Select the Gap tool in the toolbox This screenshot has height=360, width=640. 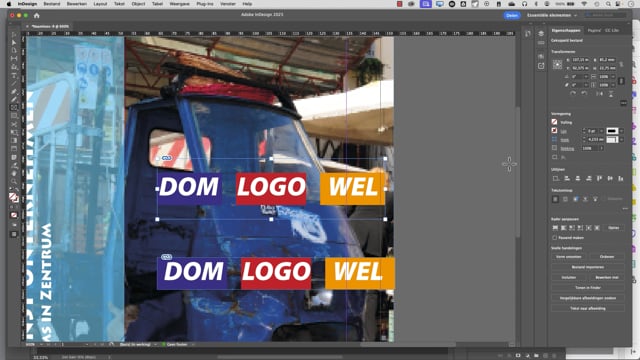click(14, 59)
